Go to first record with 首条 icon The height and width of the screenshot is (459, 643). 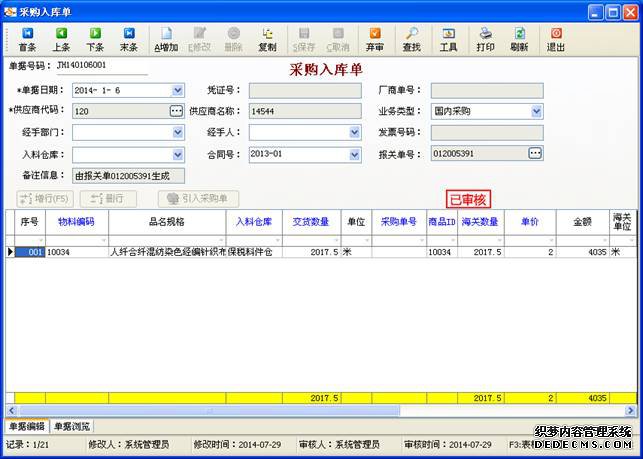(x=27, y=39)
